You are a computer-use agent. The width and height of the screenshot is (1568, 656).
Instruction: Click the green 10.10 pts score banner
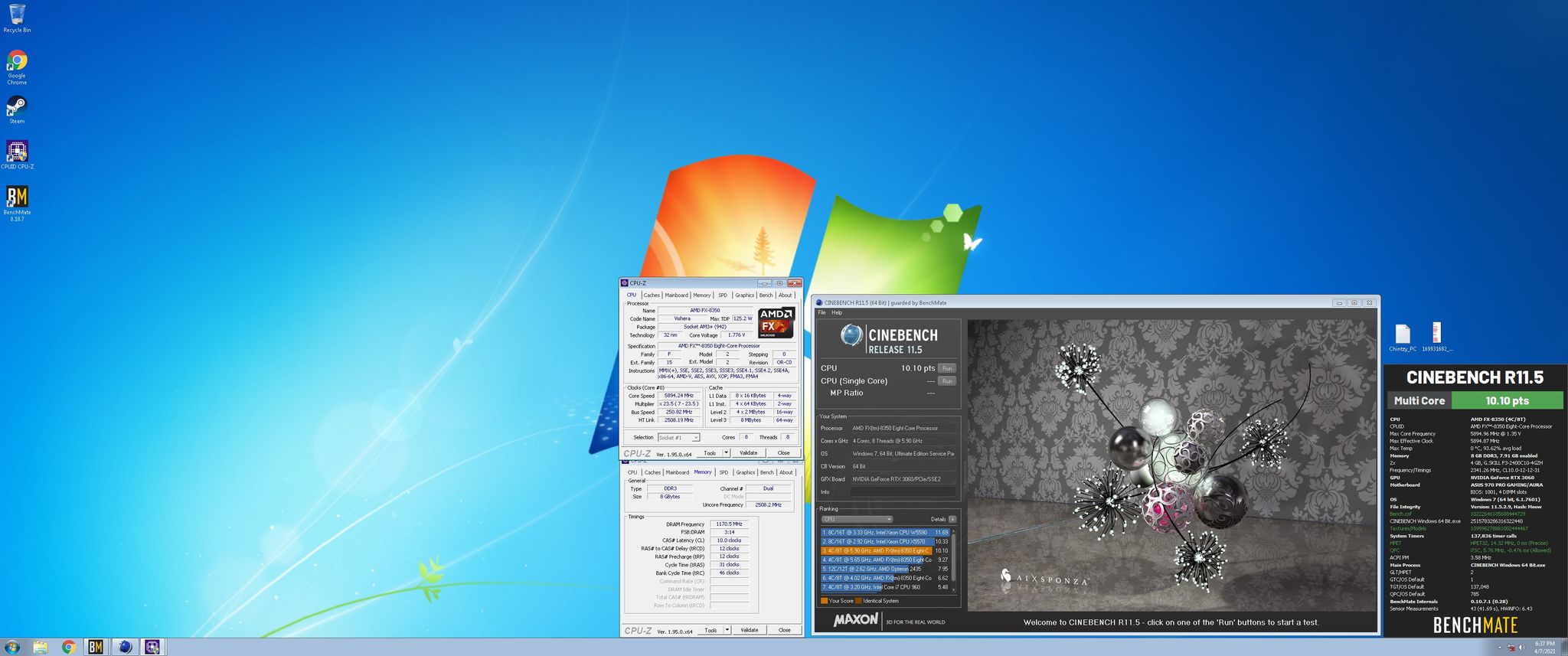click(x=1507, y=400)
